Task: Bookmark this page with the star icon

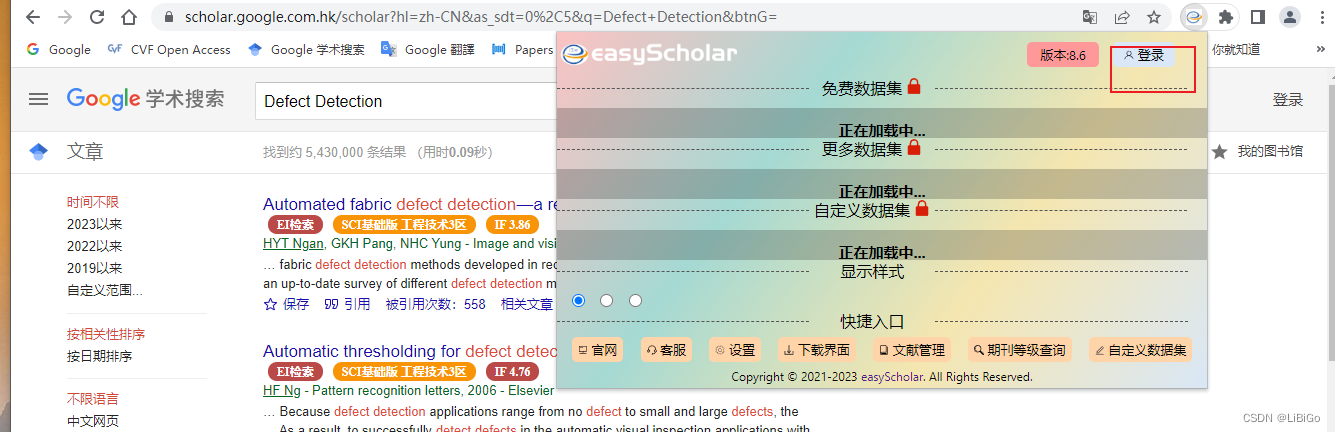Action: point(1154,17)
